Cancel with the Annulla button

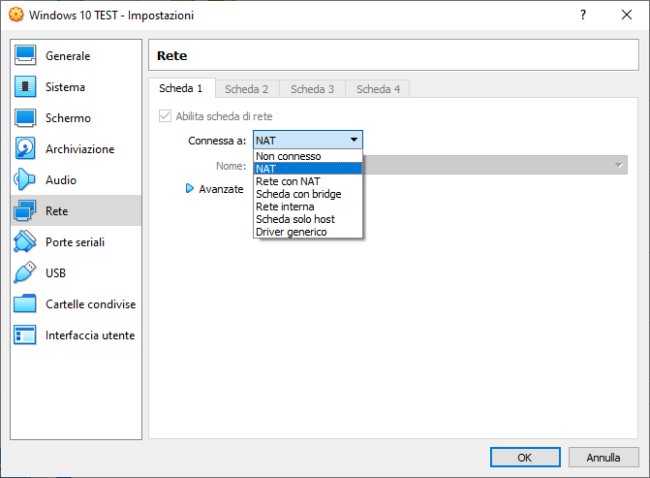pos(604,457)
